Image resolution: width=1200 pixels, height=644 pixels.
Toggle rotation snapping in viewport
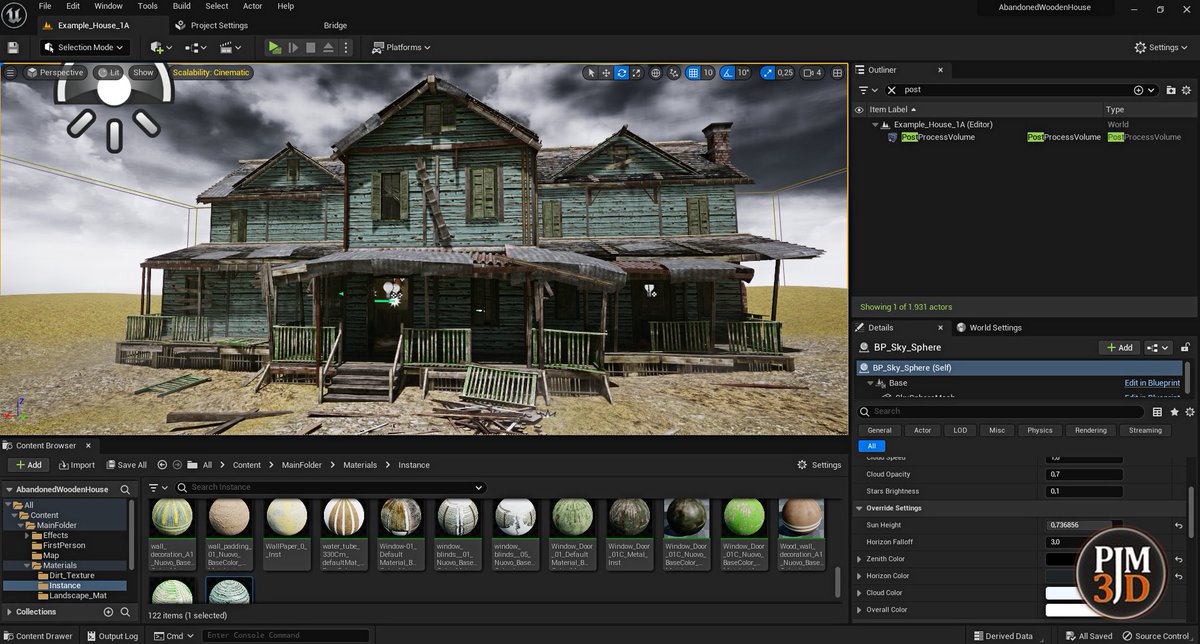coord(728,73)
